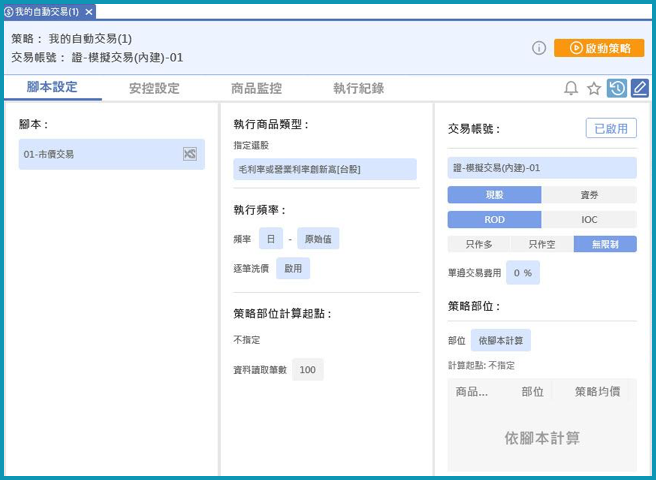Choose the 只作多 direction option
The width and height of the screenshot is (656, 480).
(478, 244)
